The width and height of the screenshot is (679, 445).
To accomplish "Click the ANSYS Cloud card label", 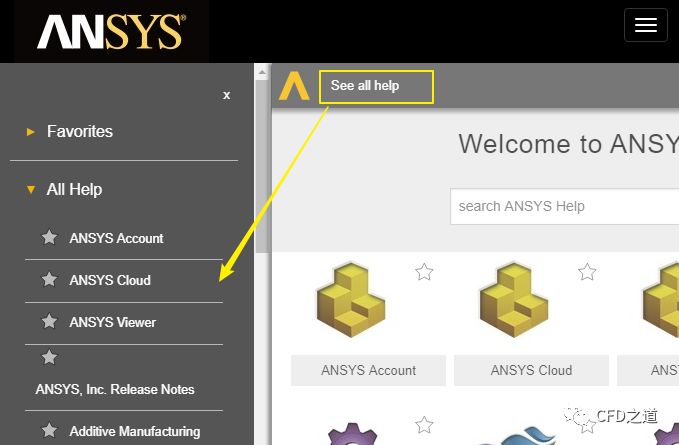I will coord(531,370).
